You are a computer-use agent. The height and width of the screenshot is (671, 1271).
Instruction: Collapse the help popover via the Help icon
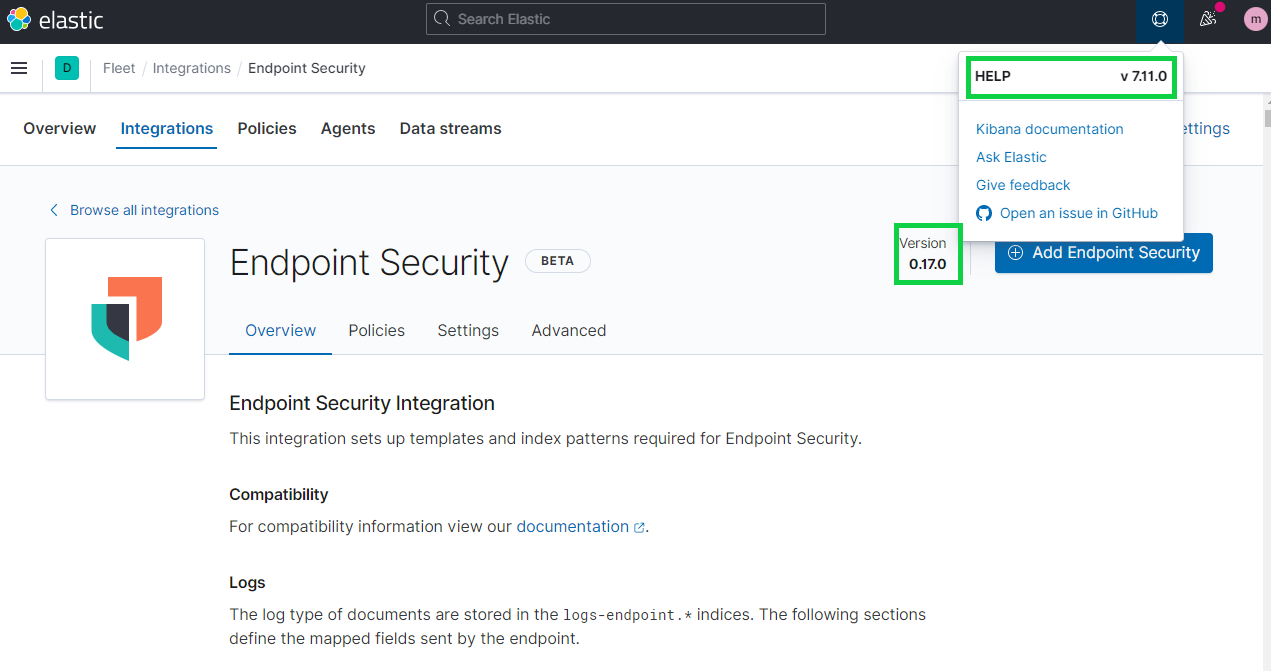click(x=1159, y=19)
